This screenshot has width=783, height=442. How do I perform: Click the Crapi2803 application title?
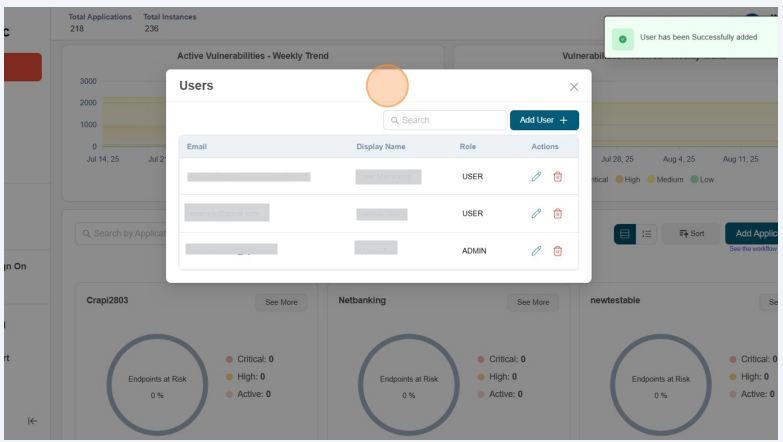click(107, 300)
